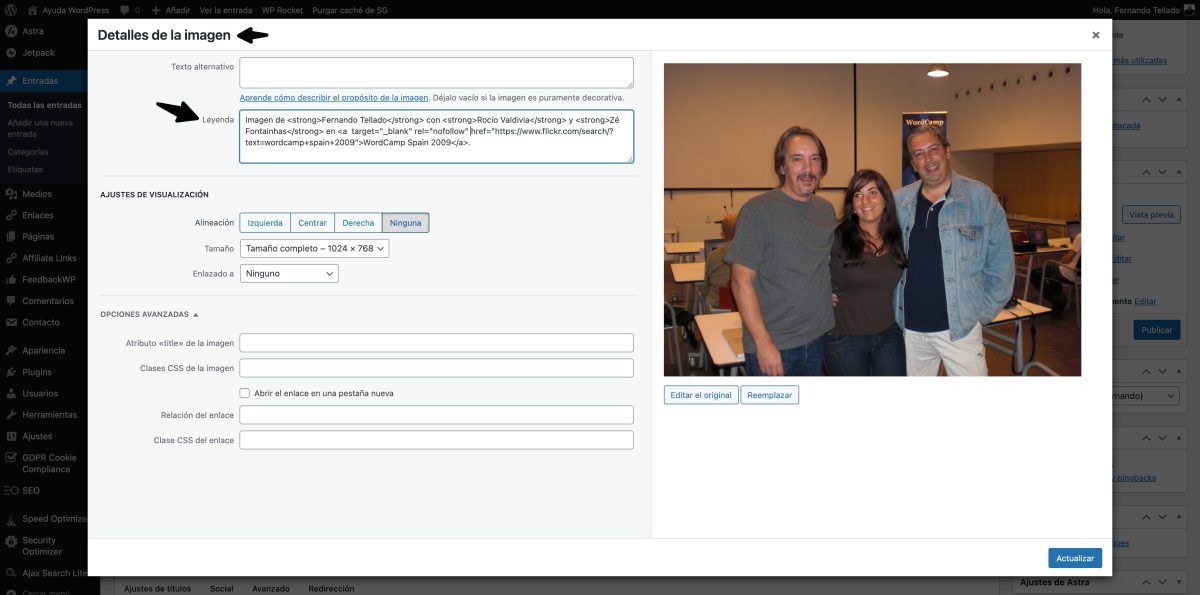The width and height of the screenshot is (1200, 595).
Task: Set alignment to Izquierda
Action: pyautogui.click(x=265, y=223)
